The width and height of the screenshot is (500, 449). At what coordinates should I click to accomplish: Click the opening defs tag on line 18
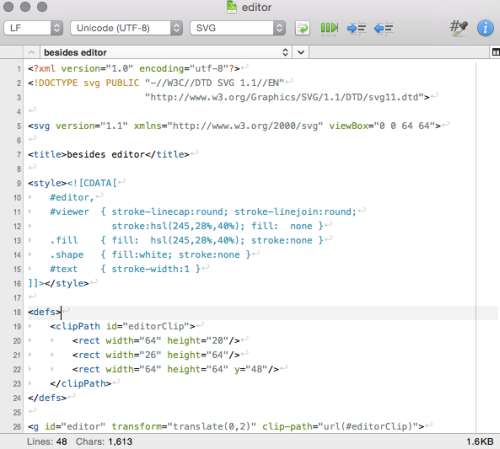45,312
